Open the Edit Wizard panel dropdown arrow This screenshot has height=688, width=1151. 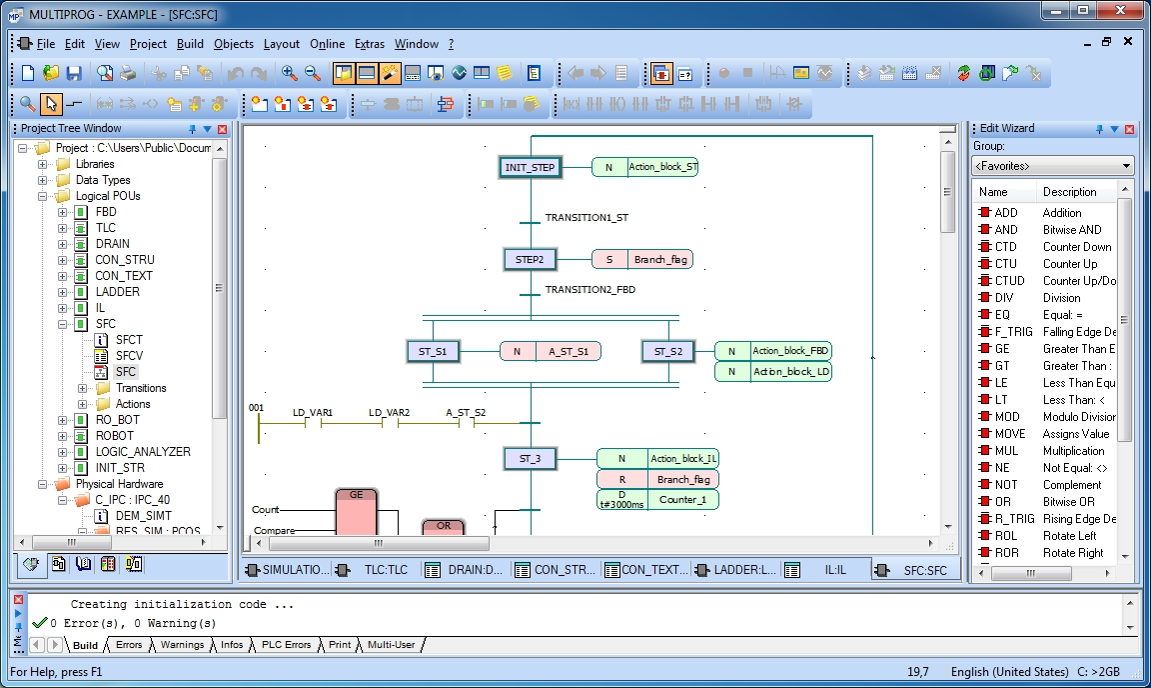[1114, 129]
